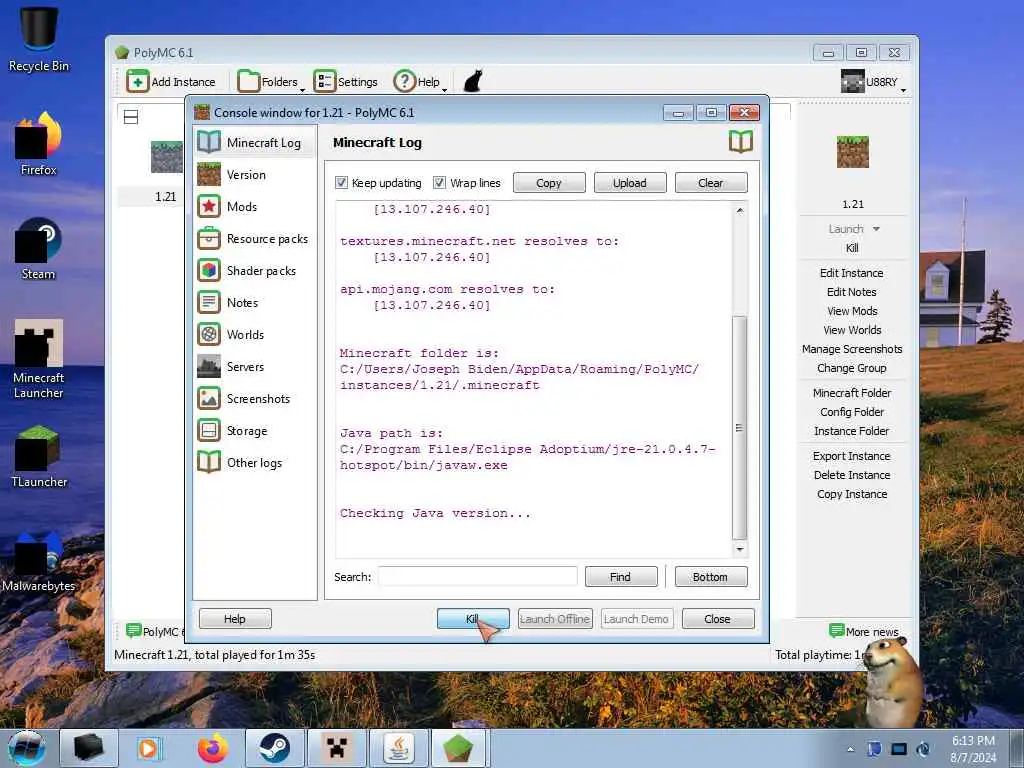Click the Upload log button

tap(630, 183)
